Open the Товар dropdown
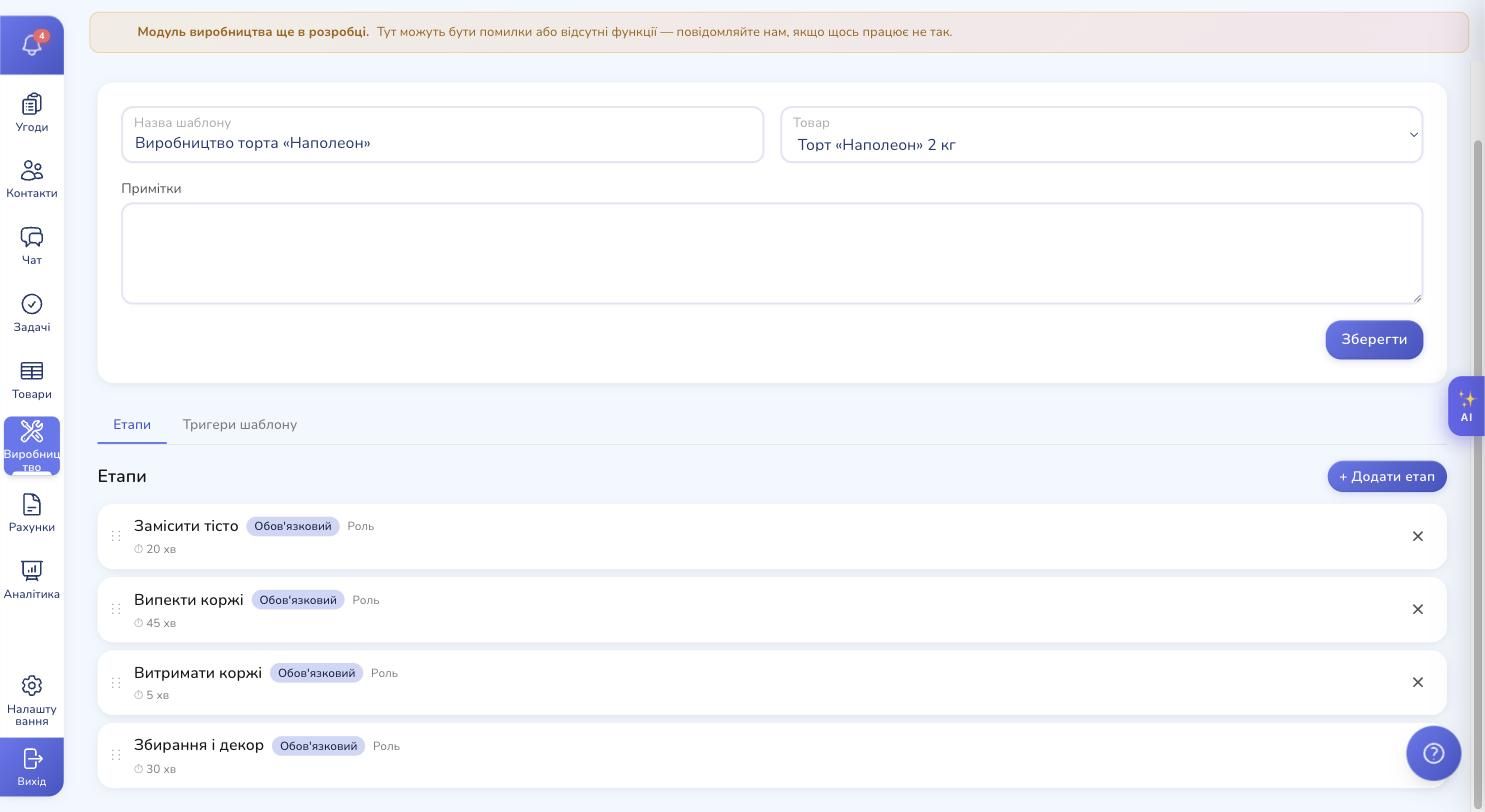 point(1101,135)
